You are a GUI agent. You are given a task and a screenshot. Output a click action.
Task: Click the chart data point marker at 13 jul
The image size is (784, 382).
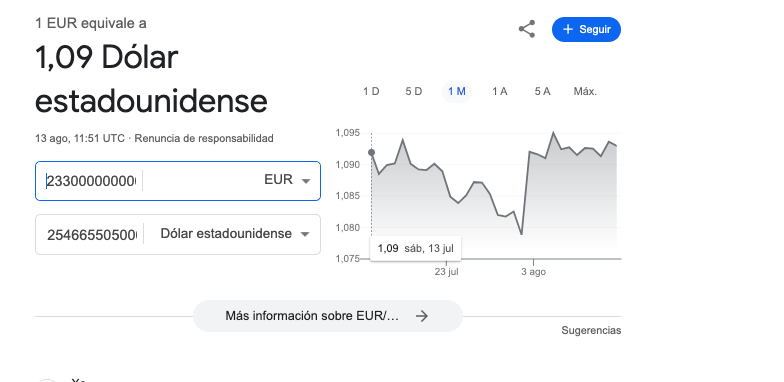[372, 152]
